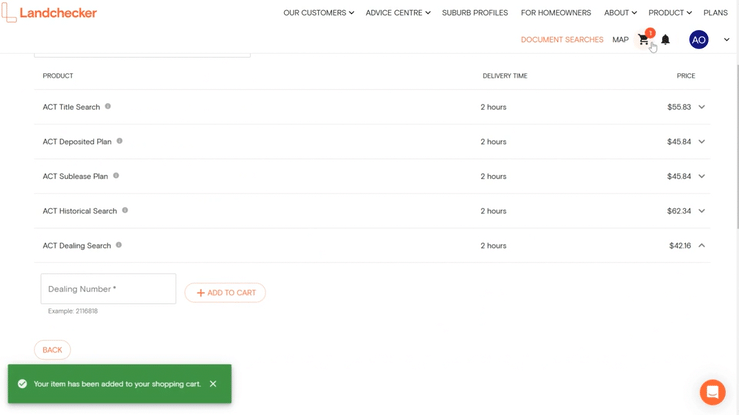739x415 pixels.
Task: Open the Plans page
Action: click(x=715, y=13)
